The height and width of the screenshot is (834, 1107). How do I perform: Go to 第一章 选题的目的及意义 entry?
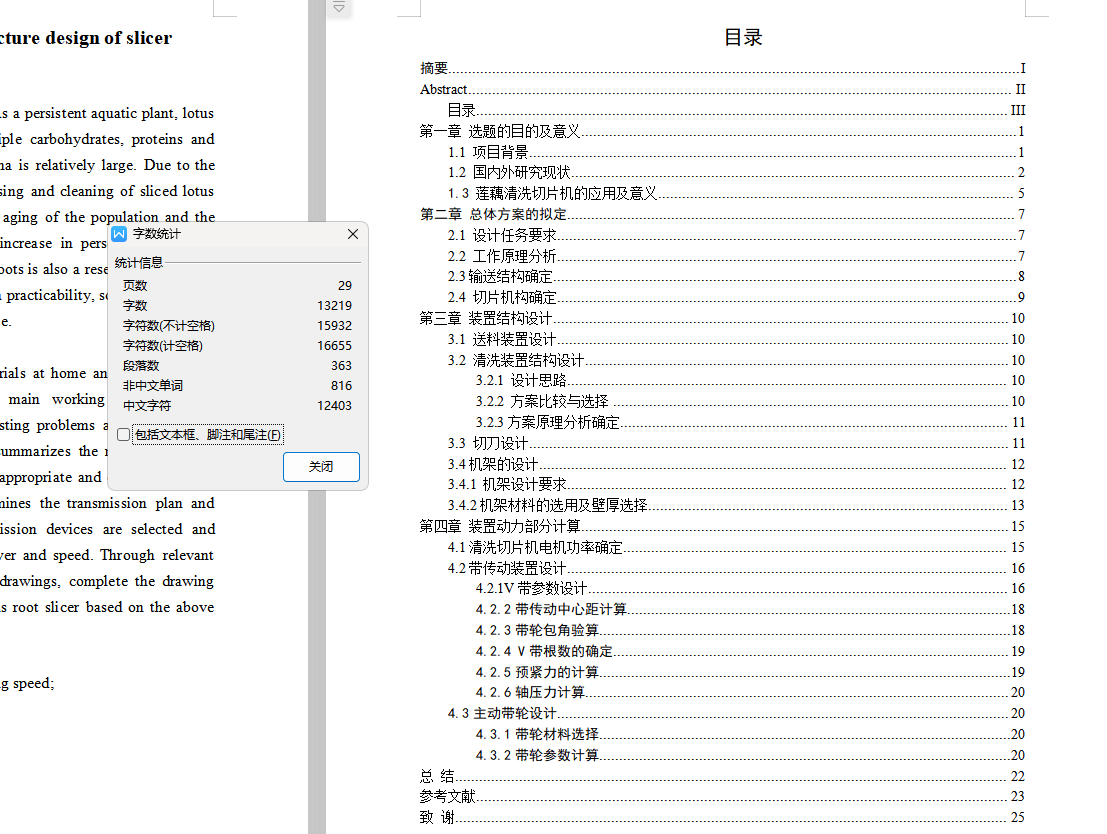tap(722, 131)
